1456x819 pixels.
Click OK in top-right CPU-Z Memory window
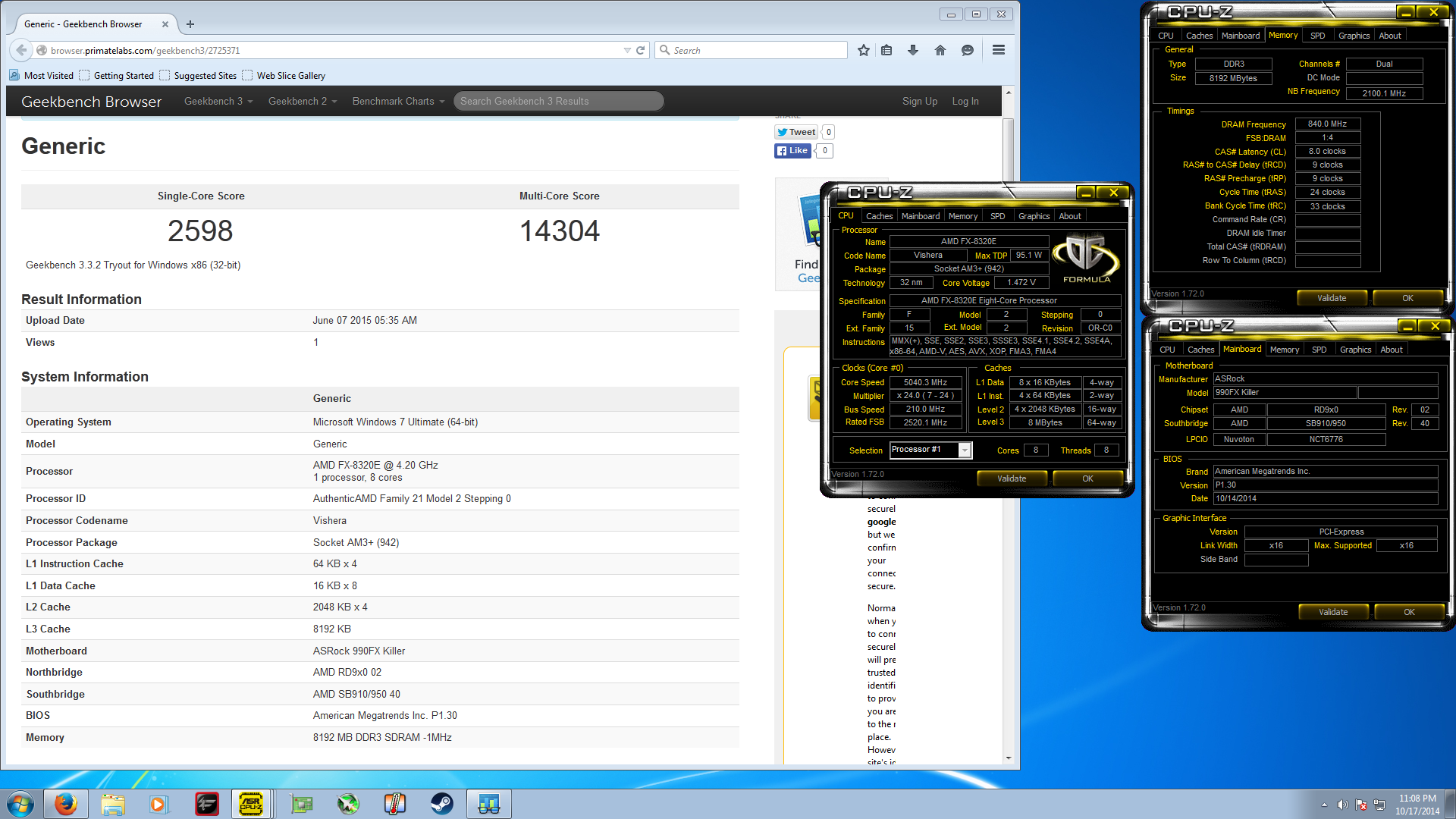click(x=1407, y=298)
